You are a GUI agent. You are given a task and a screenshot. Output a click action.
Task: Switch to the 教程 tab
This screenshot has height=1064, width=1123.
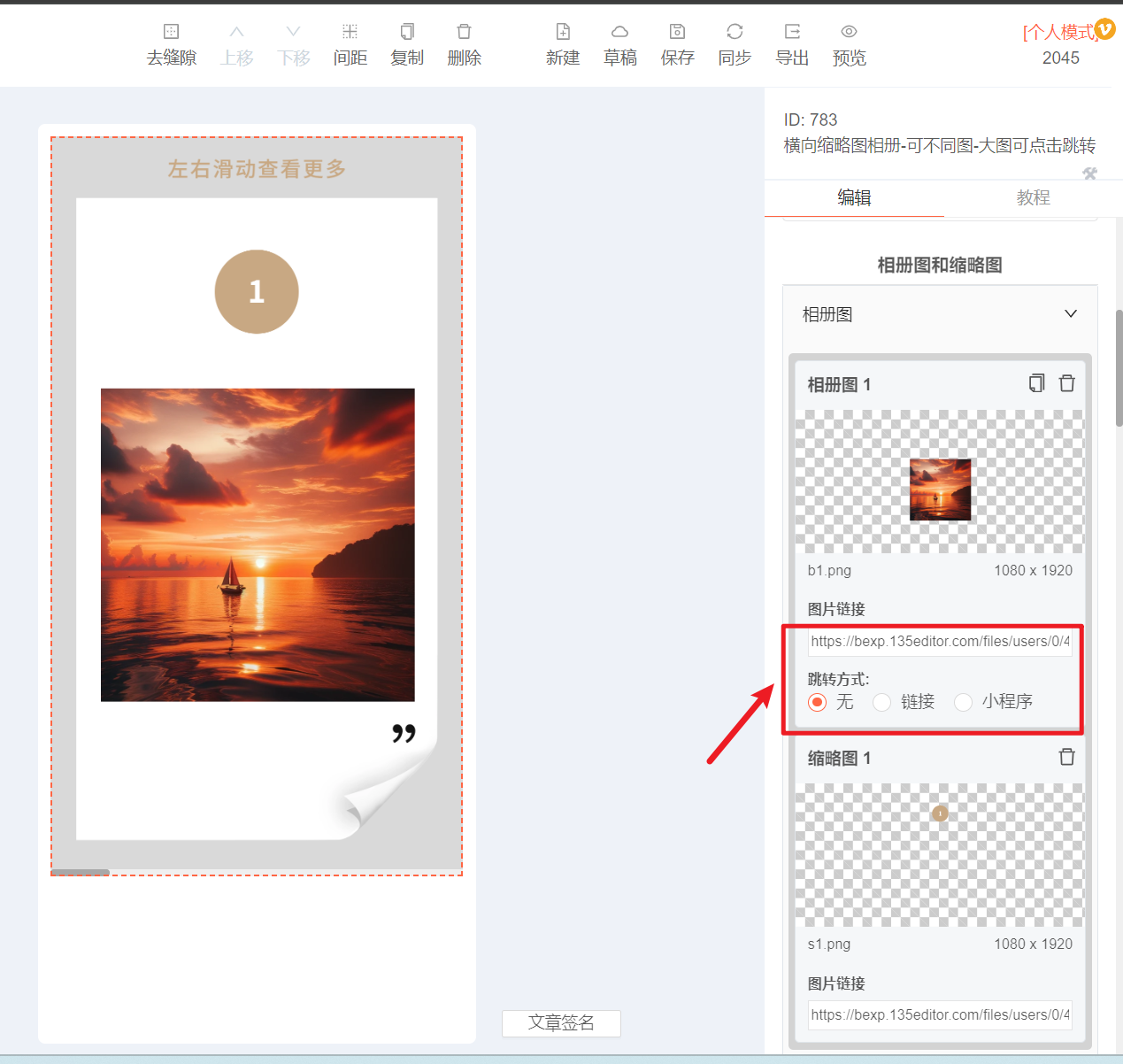point(1033,197)
